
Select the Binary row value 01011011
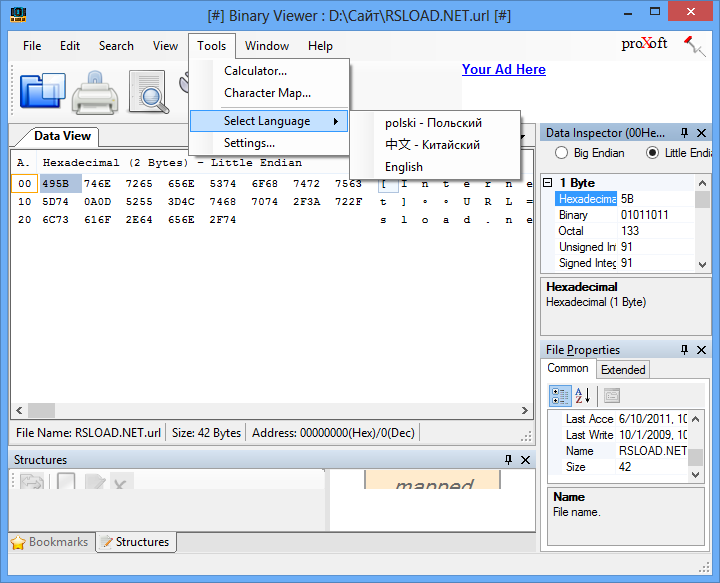pos(644,215)
